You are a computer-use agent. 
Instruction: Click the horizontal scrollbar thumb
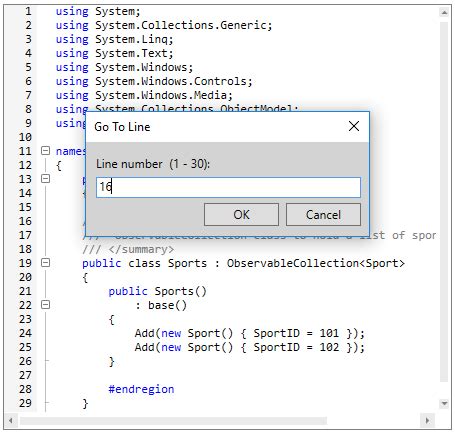(x=173, y=420)
